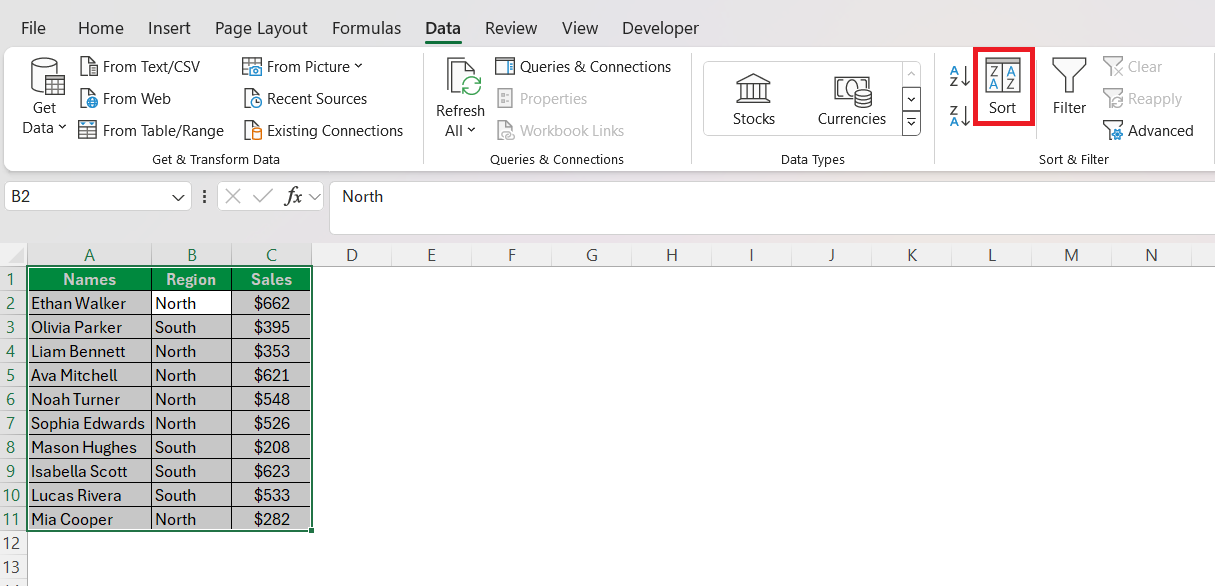This screenshot has height=586, width=1215.
Task: Select the Currencies data type
Action: [x=852, y=99]
